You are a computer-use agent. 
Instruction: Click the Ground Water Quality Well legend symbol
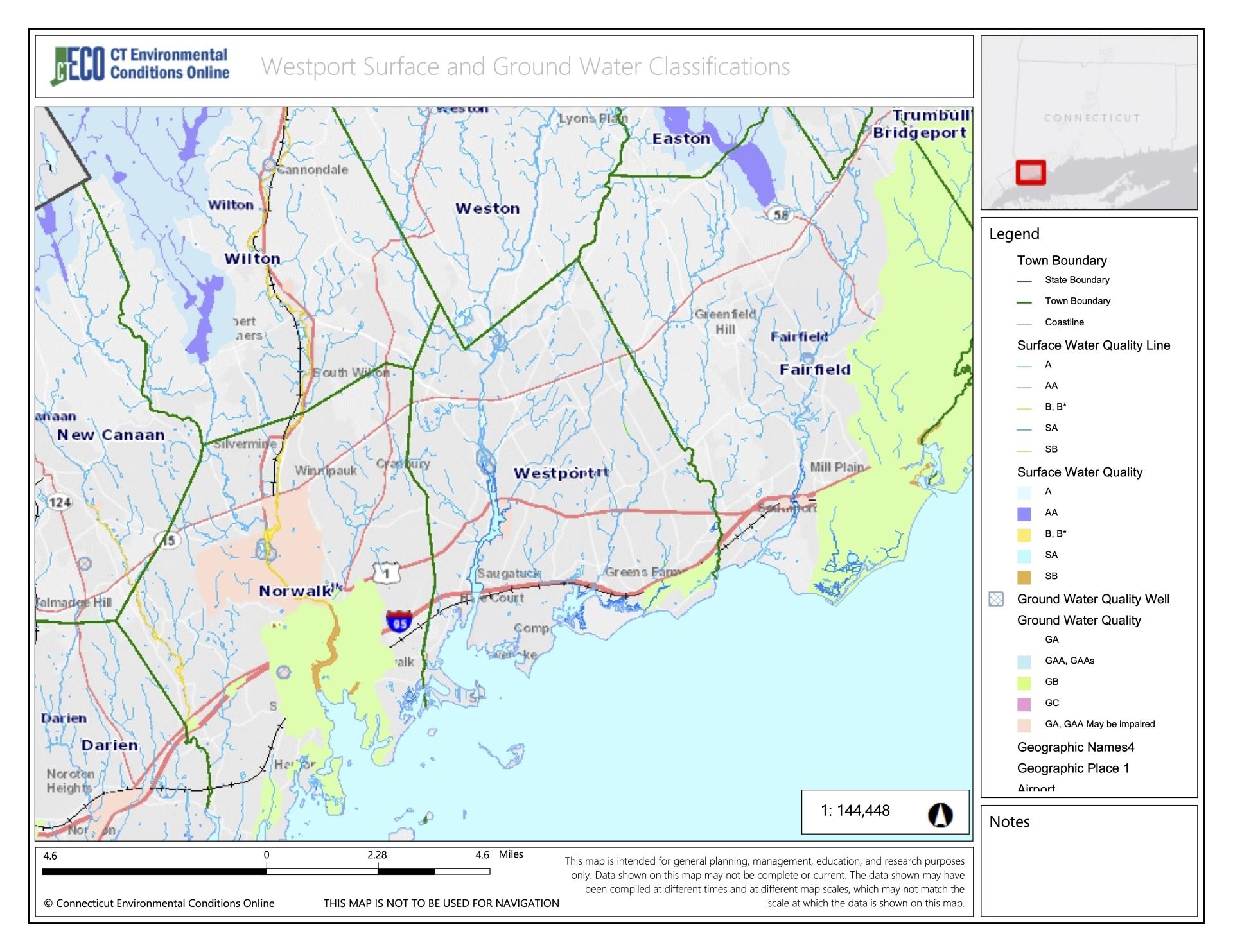996,600
